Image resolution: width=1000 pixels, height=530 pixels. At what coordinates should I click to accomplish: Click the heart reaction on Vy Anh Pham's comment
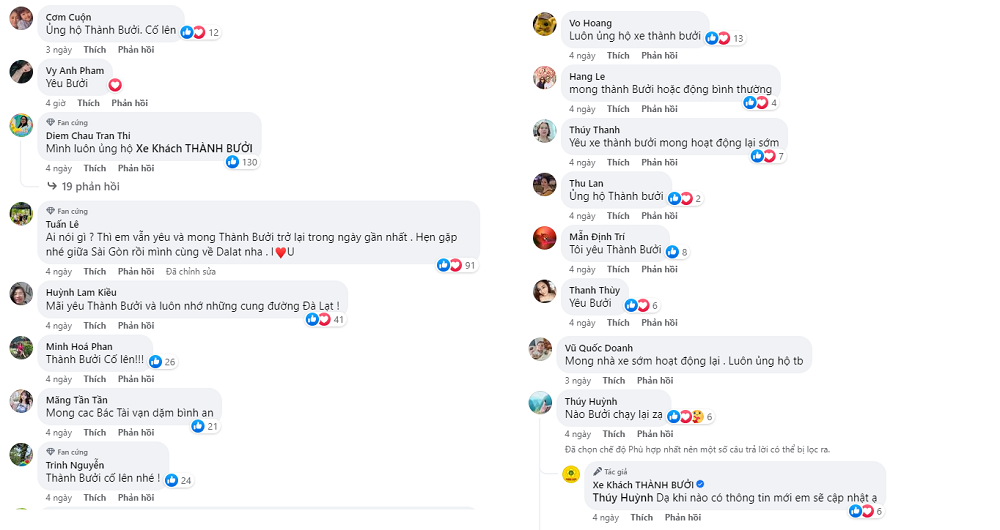point(115,85)
